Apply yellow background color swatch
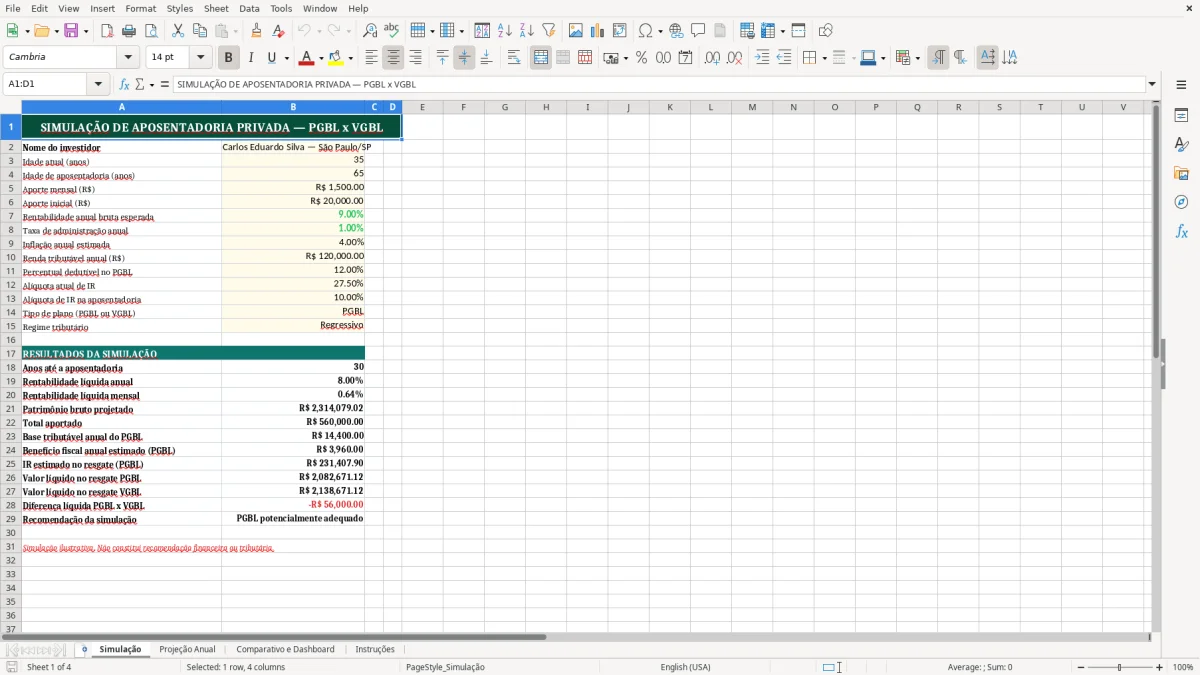 336,58
